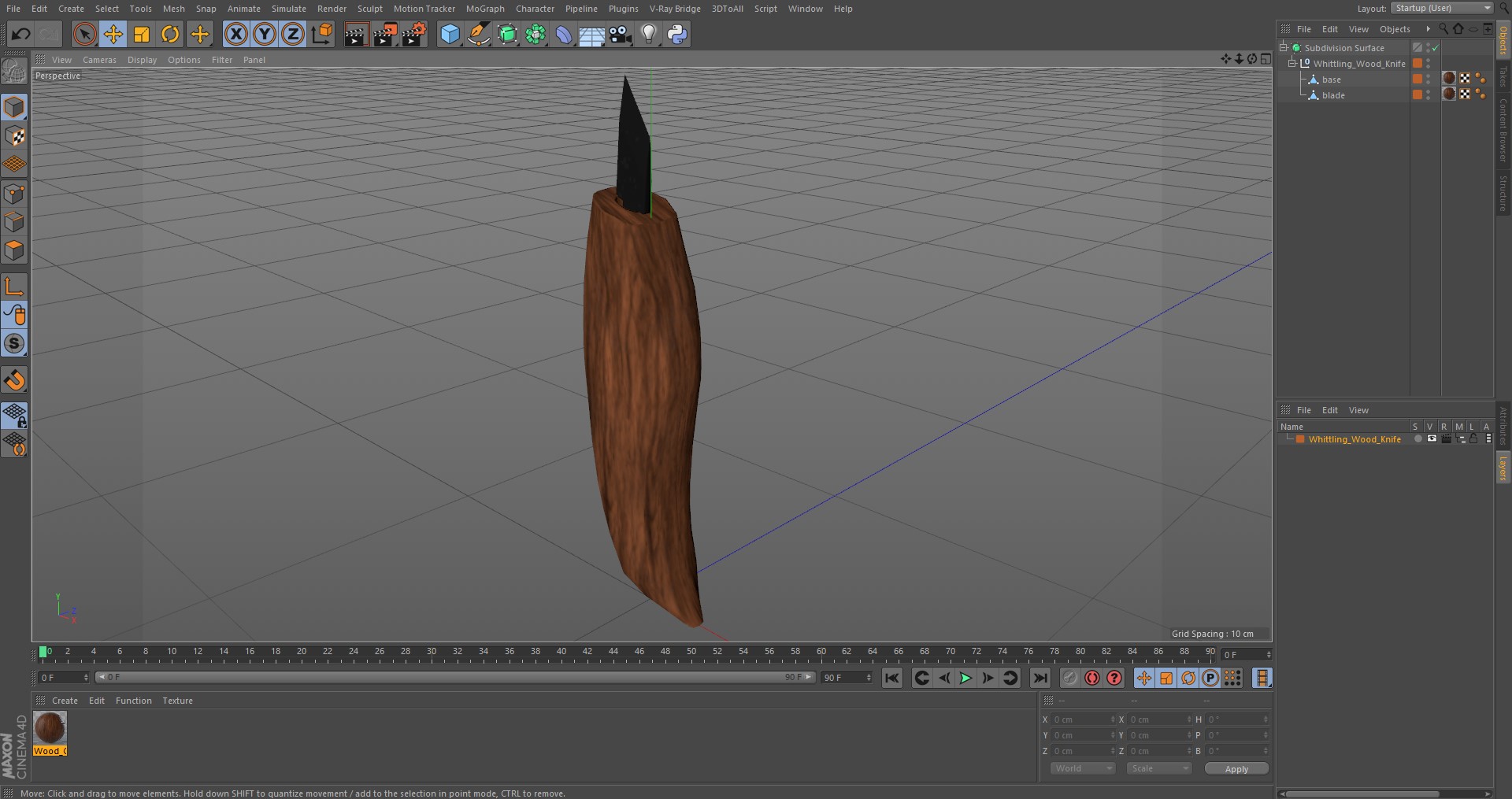Click the timeline preview range slider
Image resolution: width=1512 pixels, height=799 pixels.
pos(454,677)
